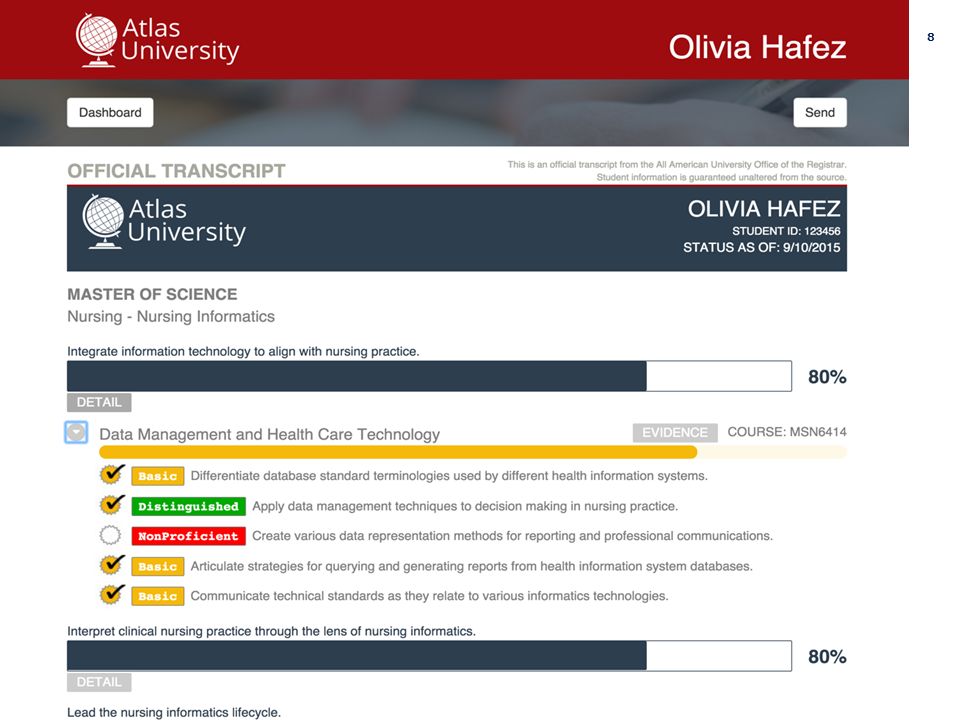The image size is (960, 720).
Task: Click Create various data representation methods text
Action: pyautogui.click(x=512, y=536)
